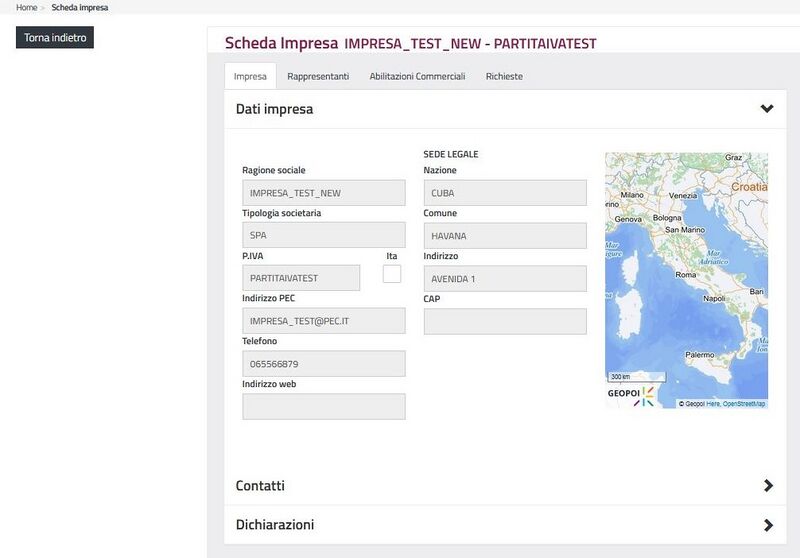Select the Telefono input field

(x=323, y=364)
